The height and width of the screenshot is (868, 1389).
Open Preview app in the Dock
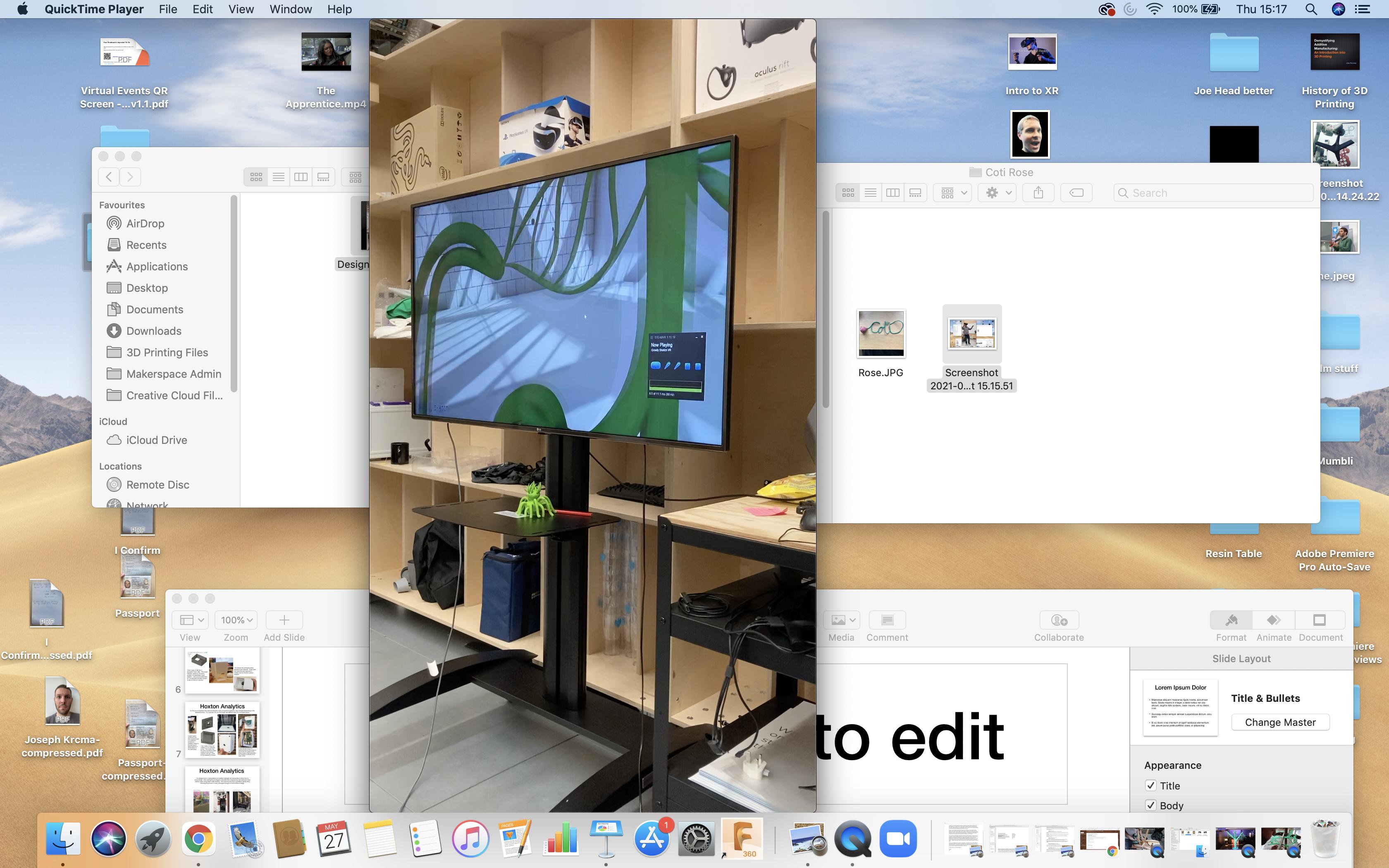click(808, 839)
